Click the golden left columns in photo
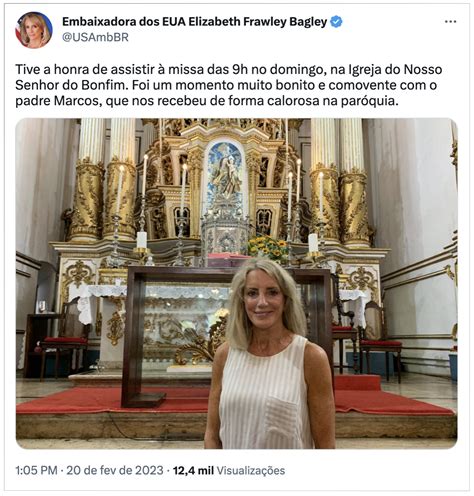This screenshot has height=496, width=474. 103,180
